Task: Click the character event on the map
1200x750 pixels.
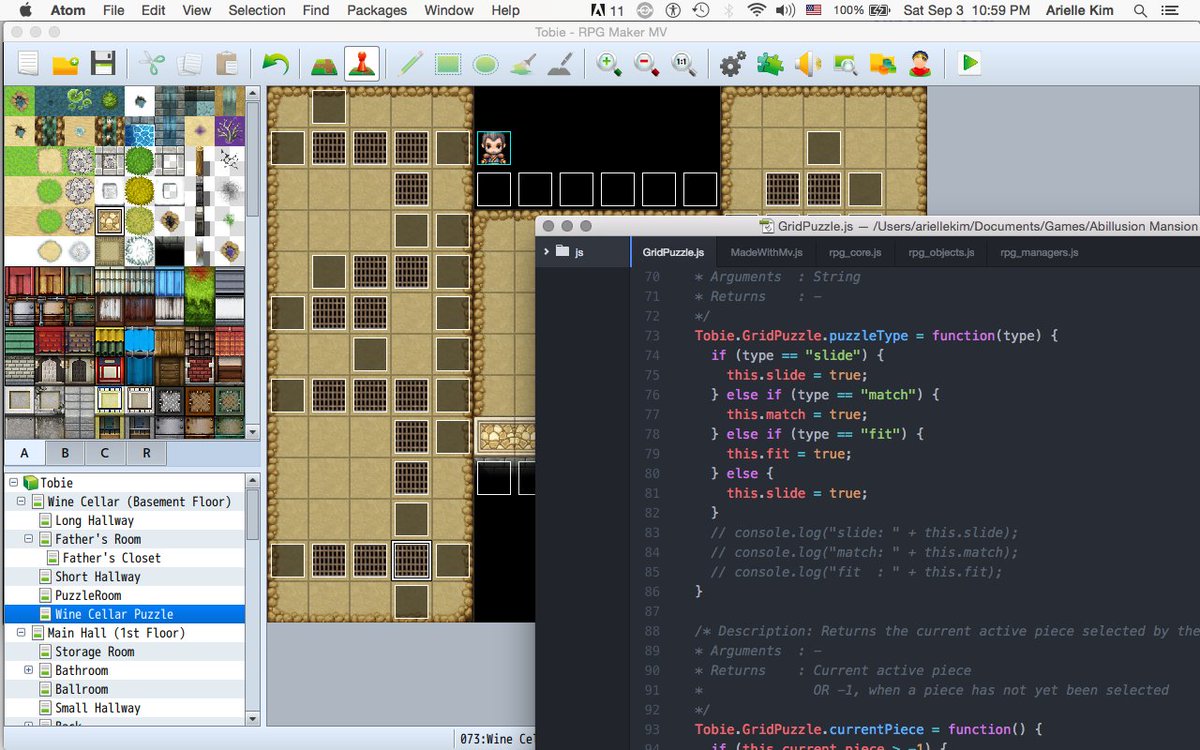Action: point(493,148)
